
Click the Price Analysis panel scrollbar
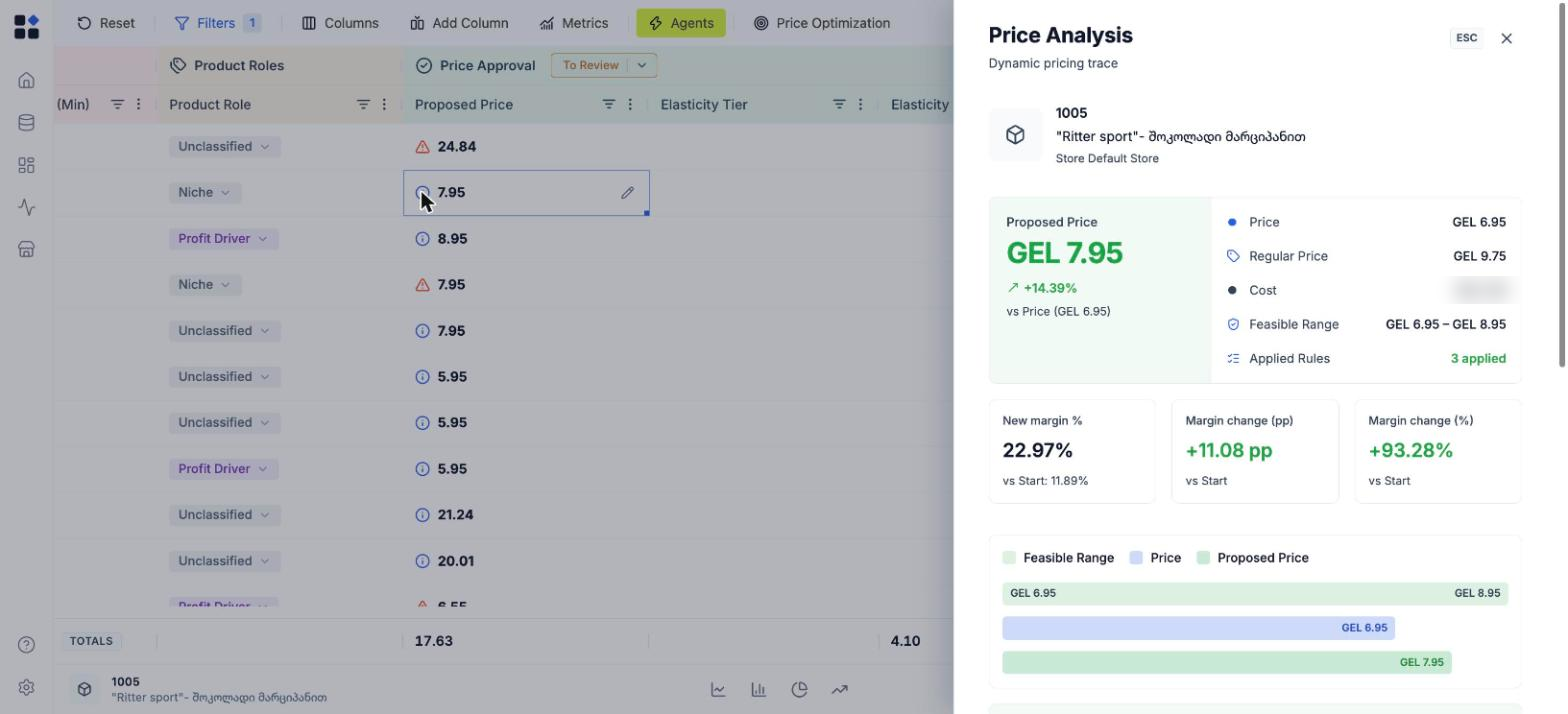point(1562,184)
